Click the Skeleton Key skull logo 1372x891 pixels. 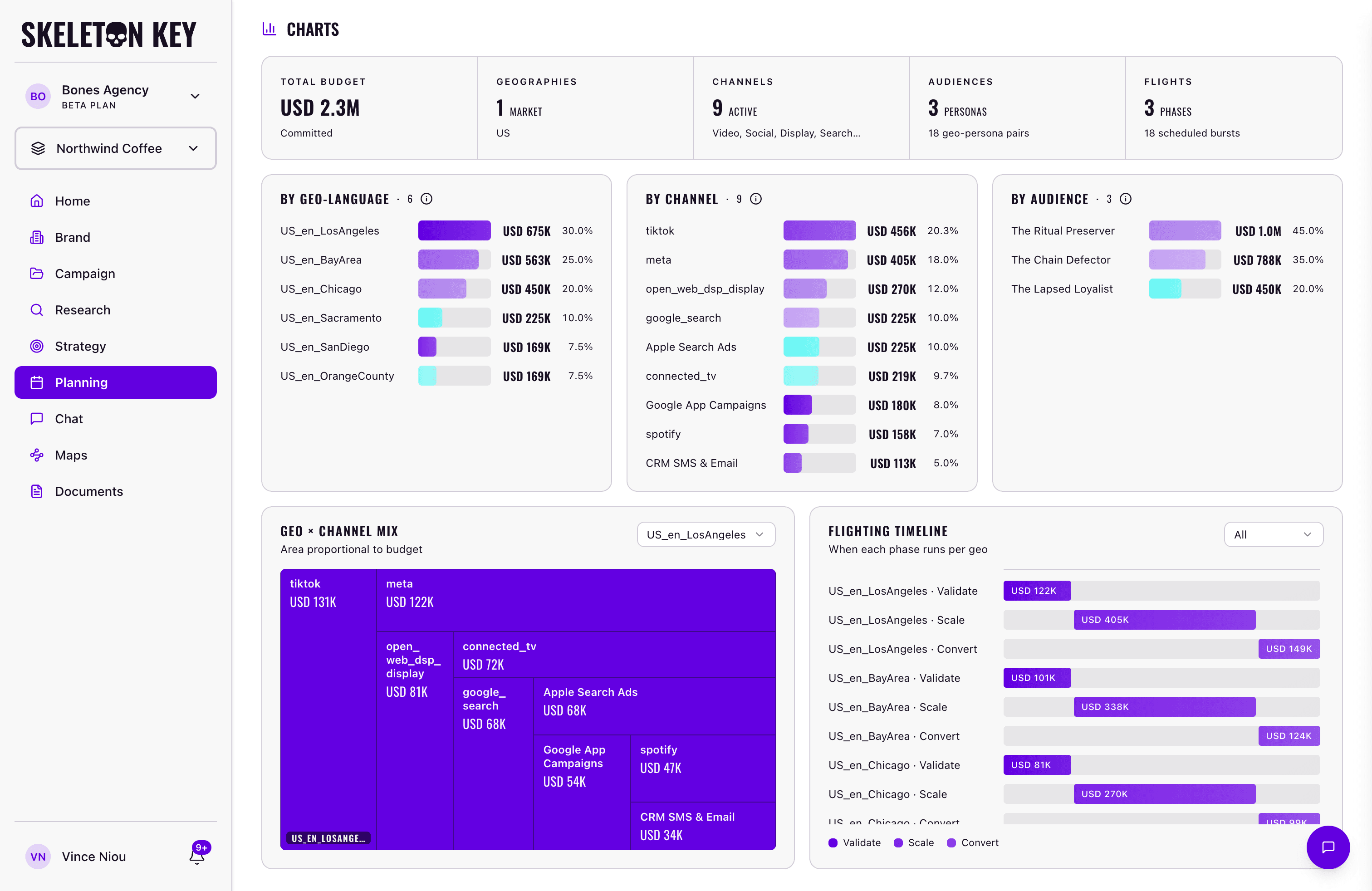(117, 34)
